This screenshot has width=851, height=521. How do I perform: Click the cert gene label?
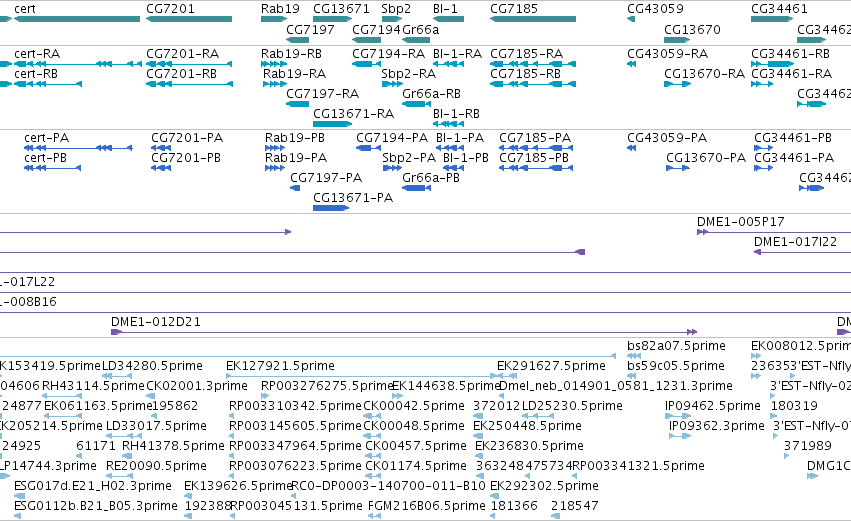[25, 9]
